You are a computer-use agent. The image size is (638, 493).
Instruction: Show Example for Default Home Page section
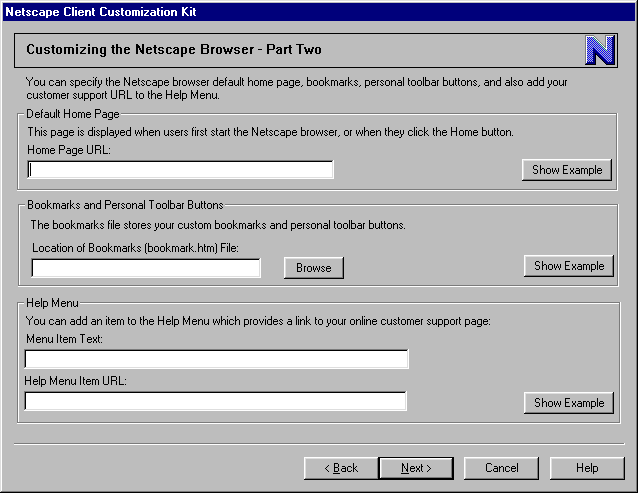tap(567, 170)
